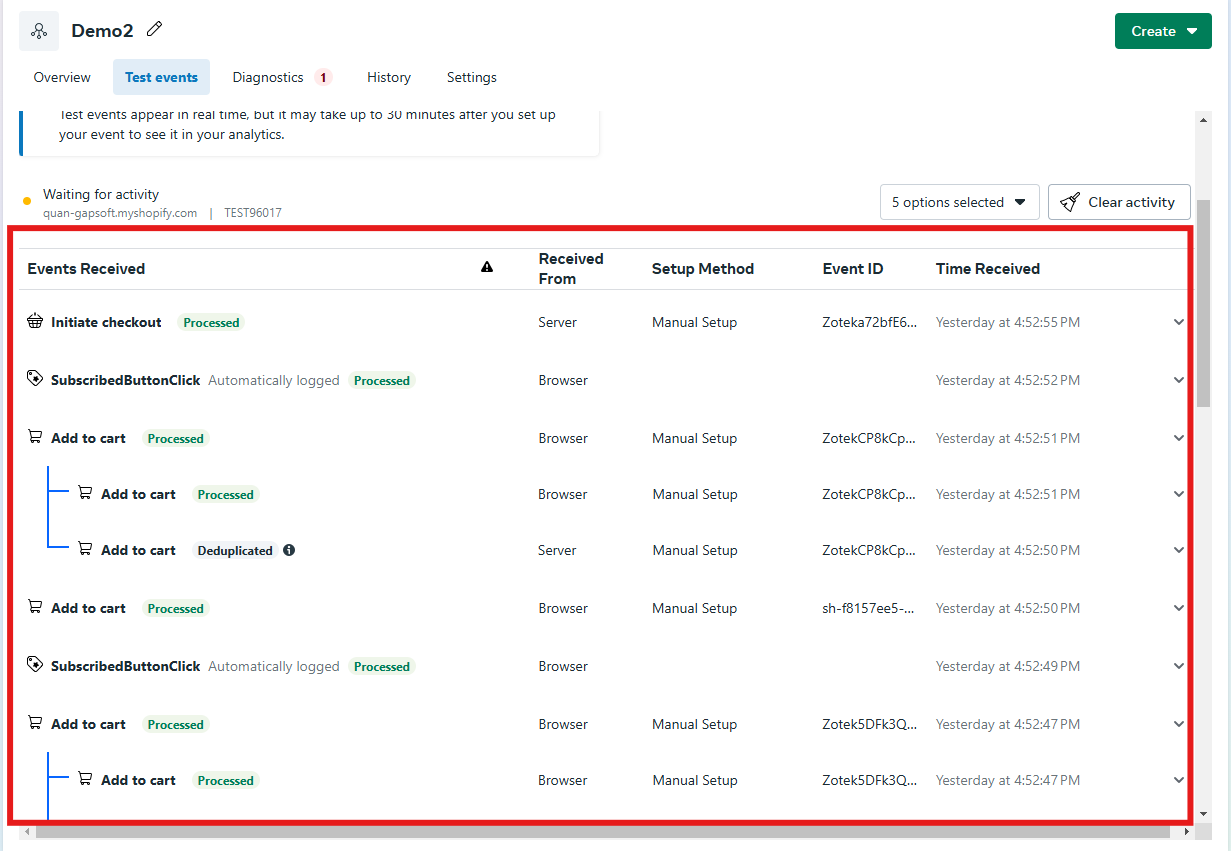Click the warning triangle column header icon
Image resolution: width=1231 pixels, height=851 pixels.
coord(487,267)
